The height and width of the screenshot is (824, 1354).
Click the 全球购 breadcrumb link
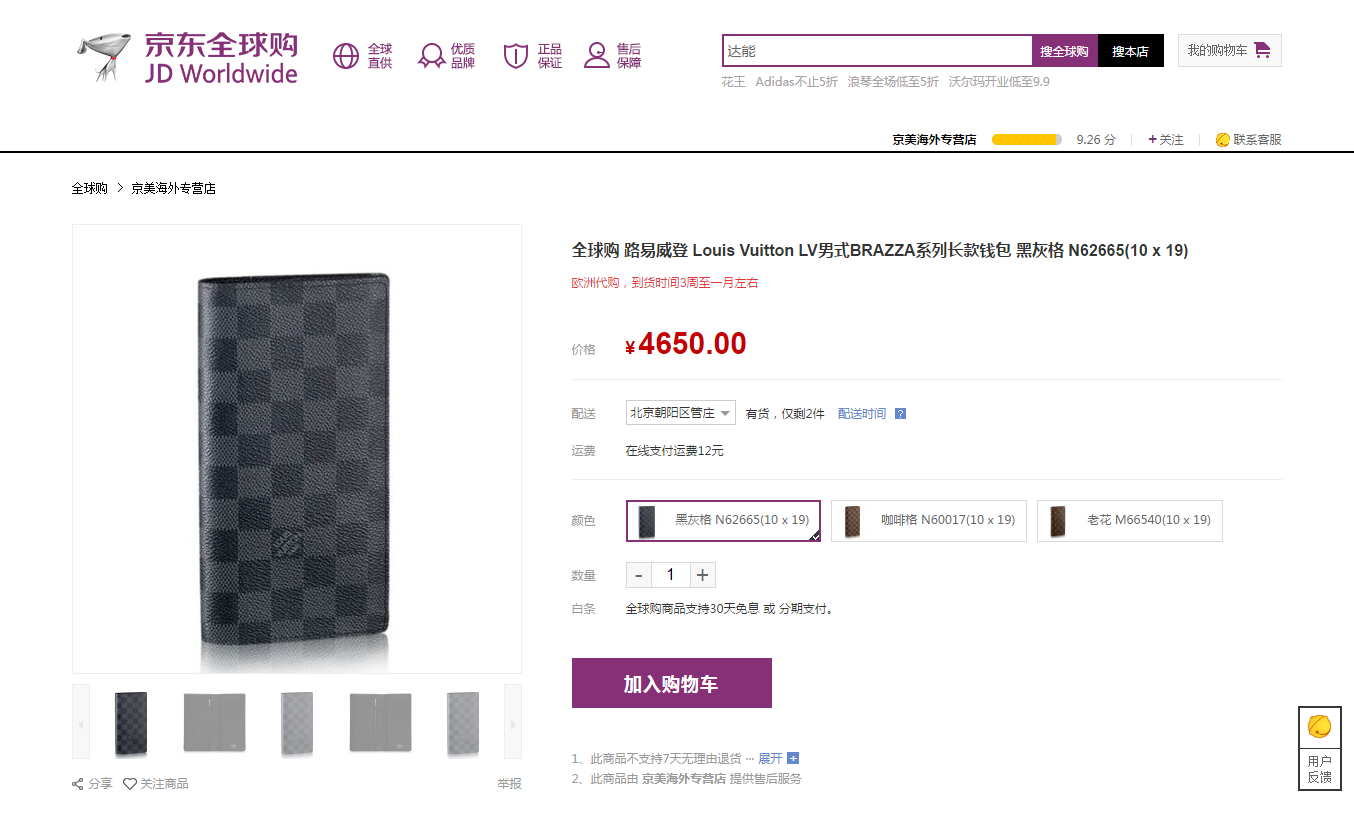[89, 188]
